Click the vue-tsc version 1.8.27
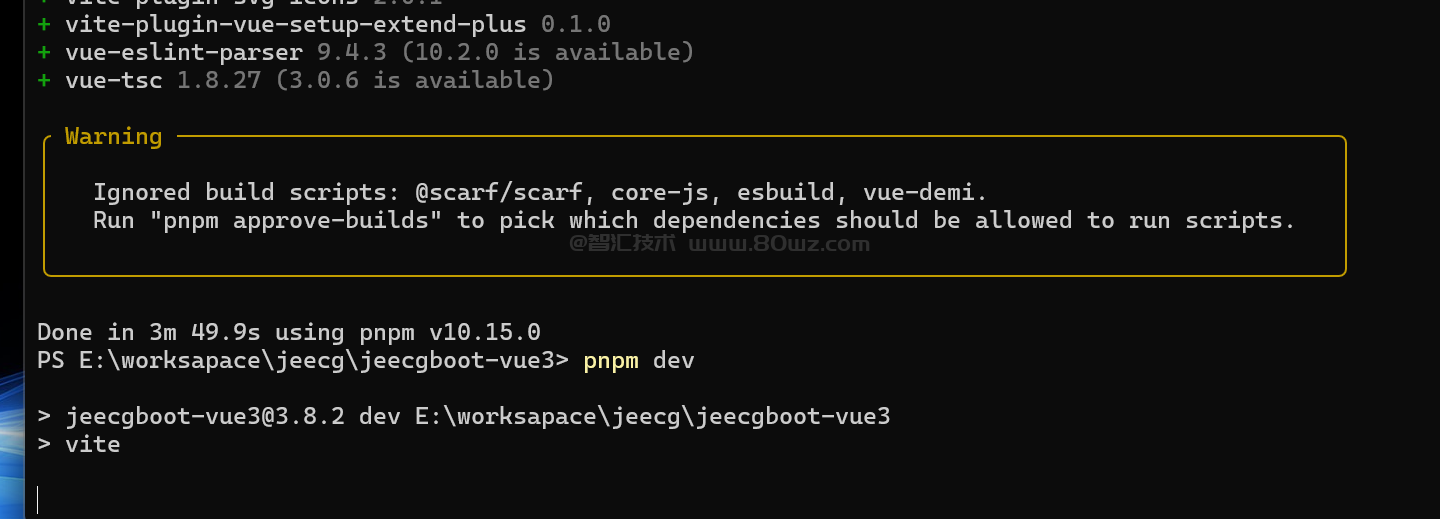This screenshot has width=1440, height=519. [x=219, y=80]
